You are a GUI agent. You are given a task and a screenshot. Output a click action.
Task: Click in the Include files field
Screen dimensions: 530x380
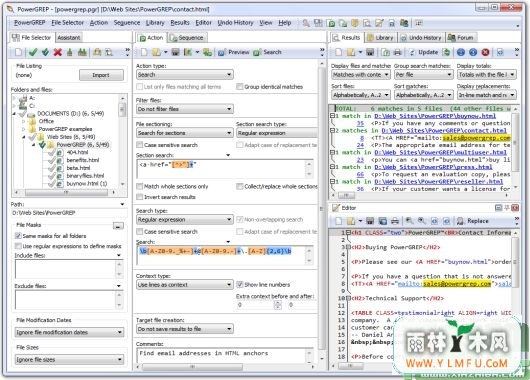(x=66, y=269)
